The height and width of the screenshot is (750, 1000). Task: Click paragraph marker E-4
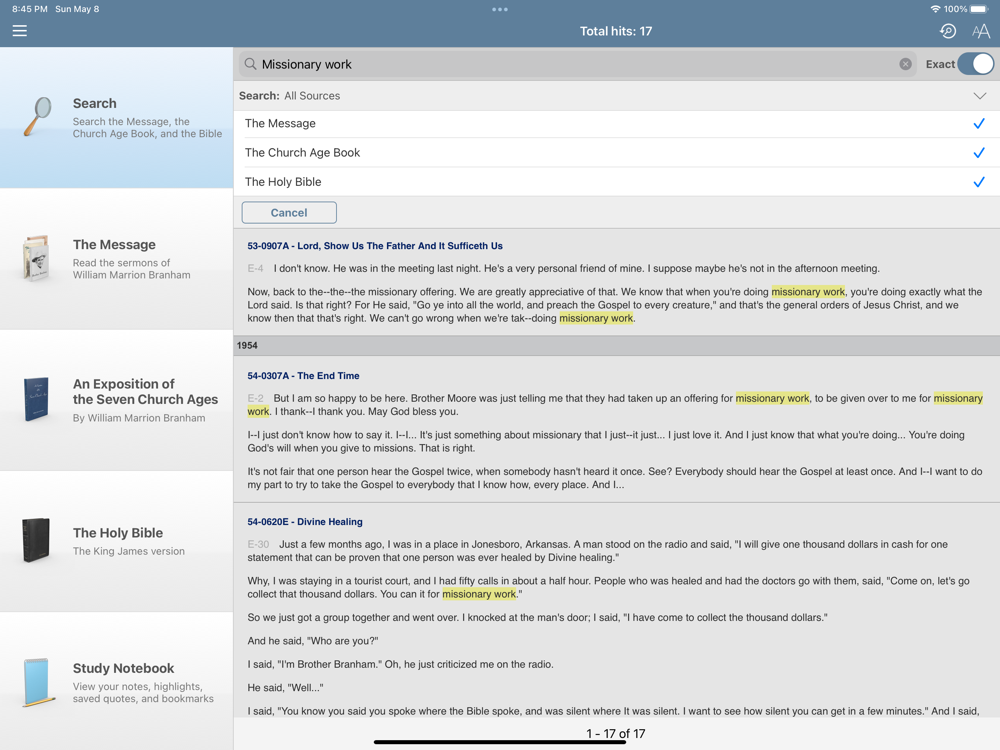tap(255, 268)
